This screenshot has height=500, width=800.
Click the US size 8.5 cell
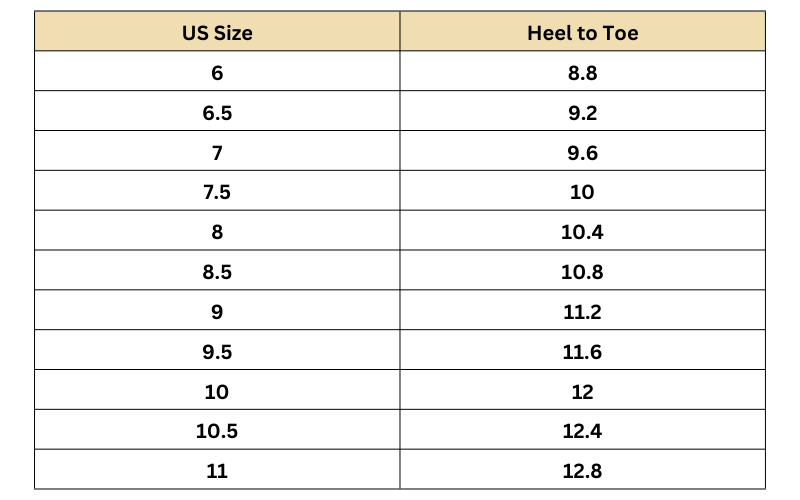coord(217,272)
